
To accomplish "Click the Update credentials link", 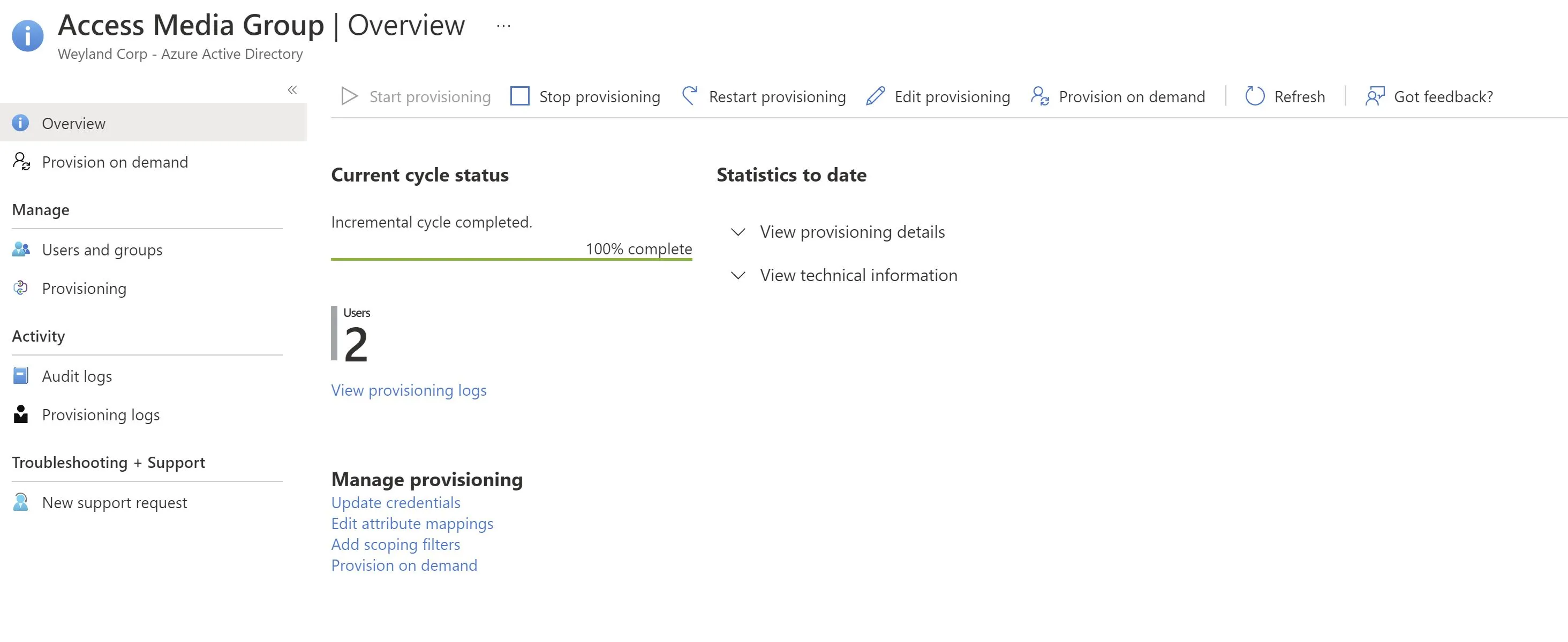I will 396,503.
